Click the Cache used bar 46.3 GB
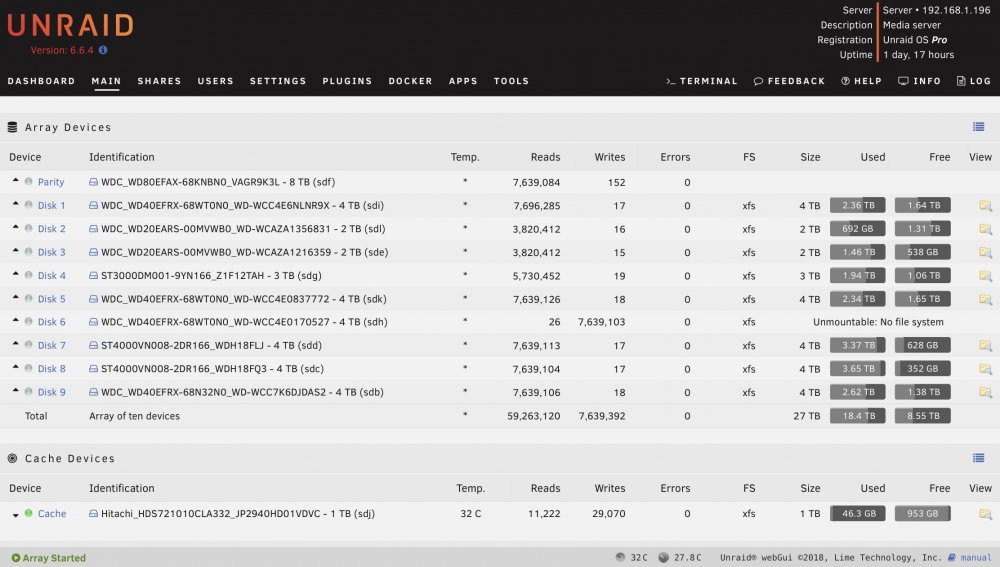The image size is (1000, 567). pyautogui.click(x=857, y=513)
